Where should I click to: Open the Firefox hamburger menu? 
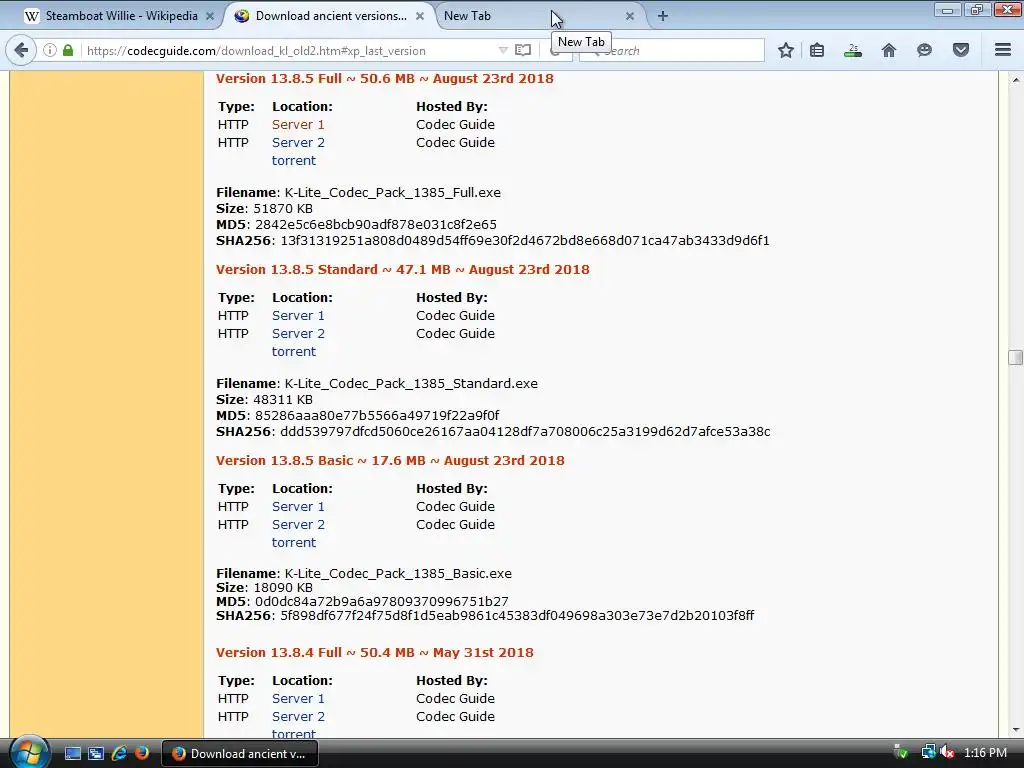(1003, 50)
